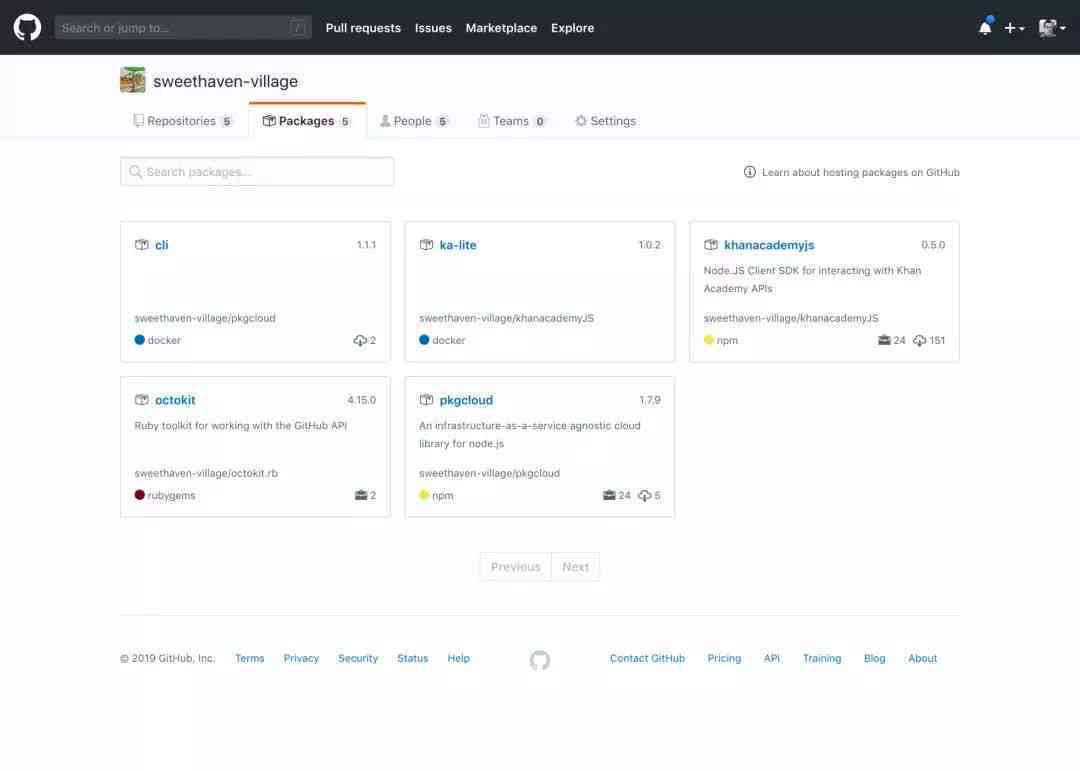The width and height of the screenshot is (1080, 771).
Task: Click the GitHub Octocat logo in header
Action: [x=28, y=28]
